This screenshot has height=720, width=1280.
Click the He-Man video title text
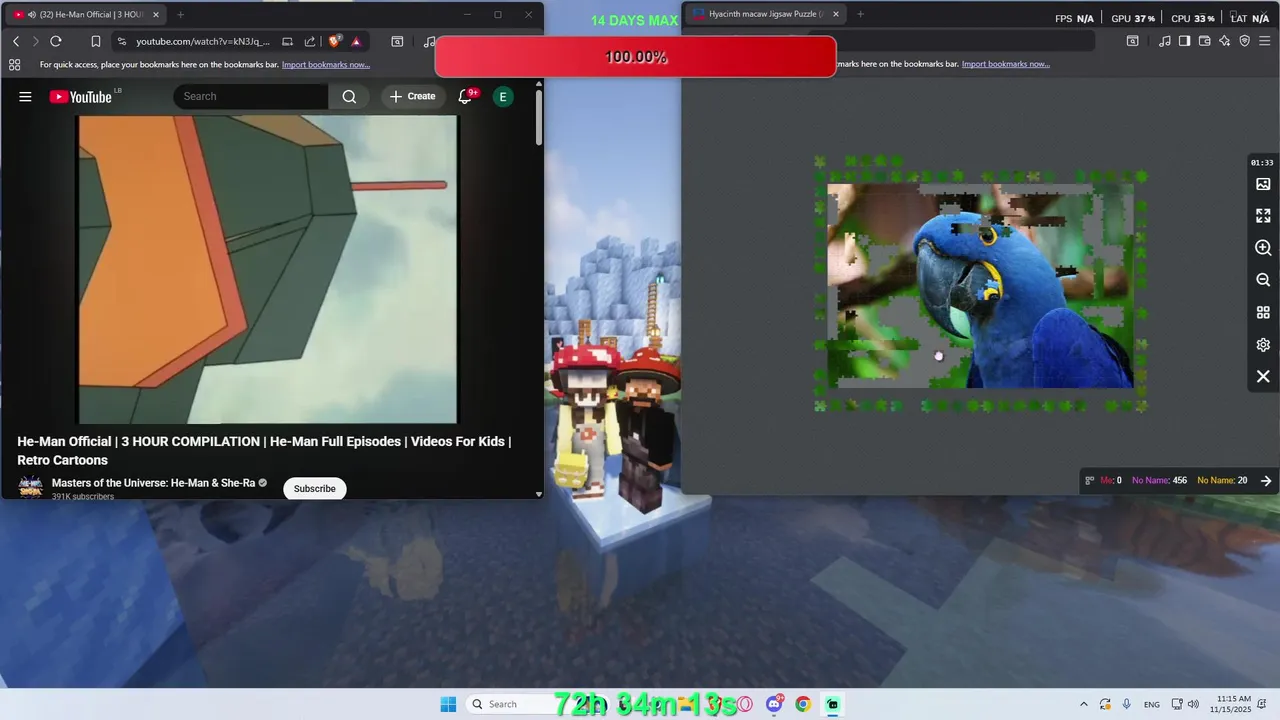pyautogui.click(x=264, y=451)
